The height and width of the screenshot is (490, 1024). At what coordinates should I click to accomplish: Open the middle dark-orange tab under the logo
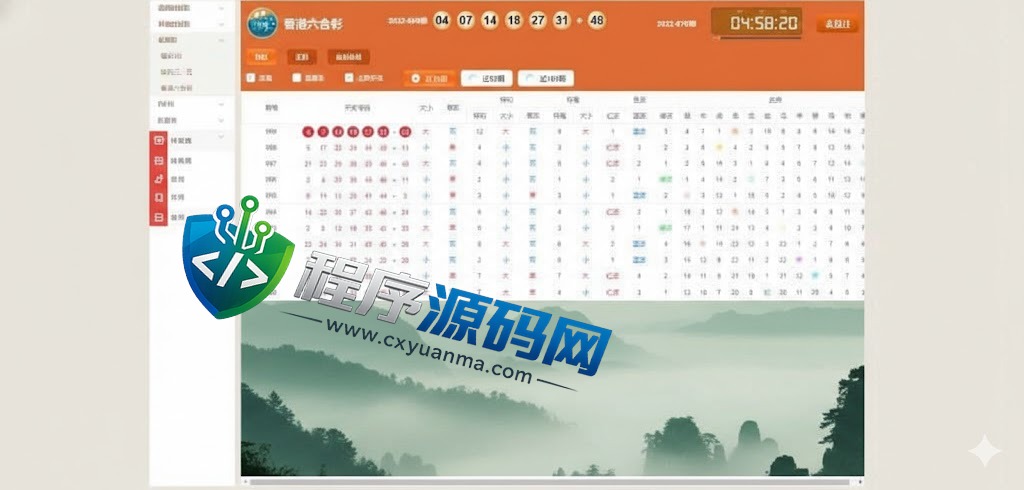[302, 57]
